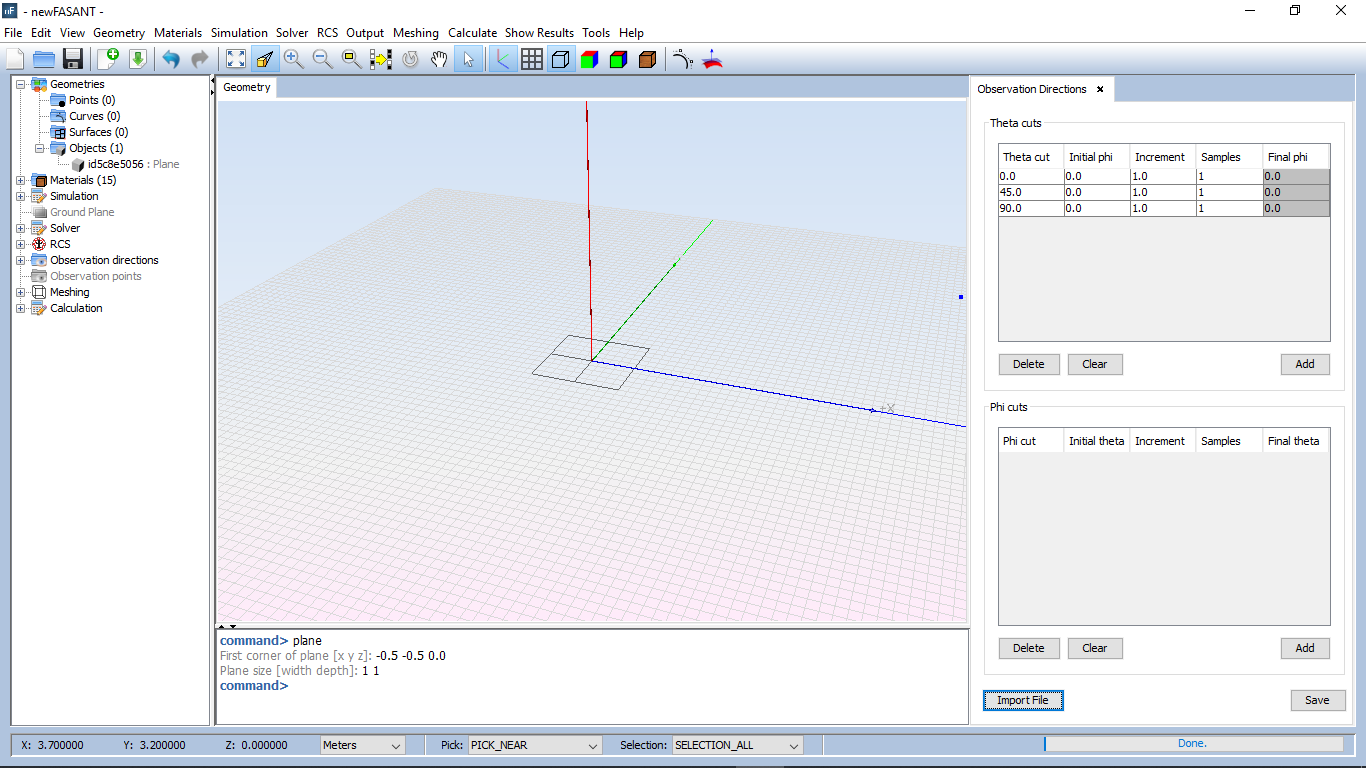Click Add under Theta cuts
The image size is (1366, 768).
click(1304, 364)
